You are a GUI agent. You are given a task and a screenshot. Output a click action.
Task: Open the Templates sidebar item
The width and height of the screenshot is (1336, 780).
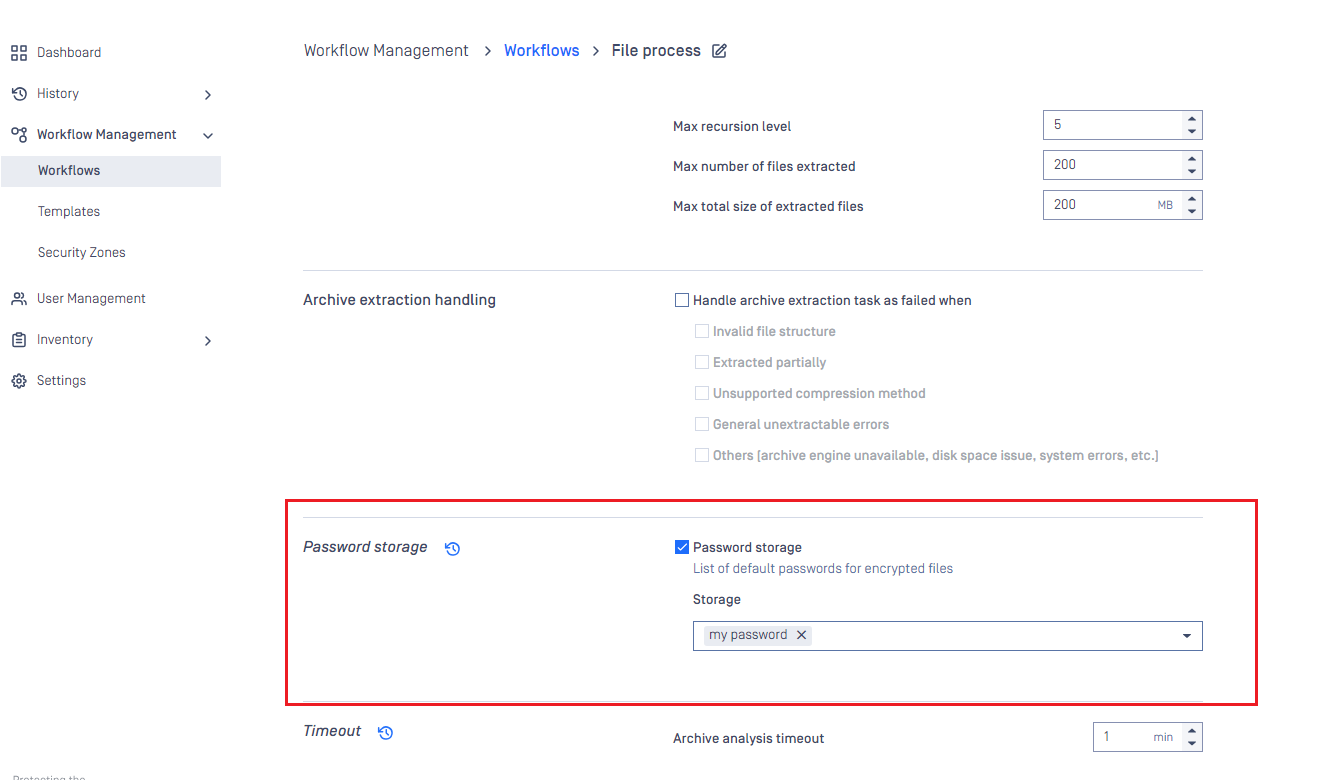(x=69, y=212)
